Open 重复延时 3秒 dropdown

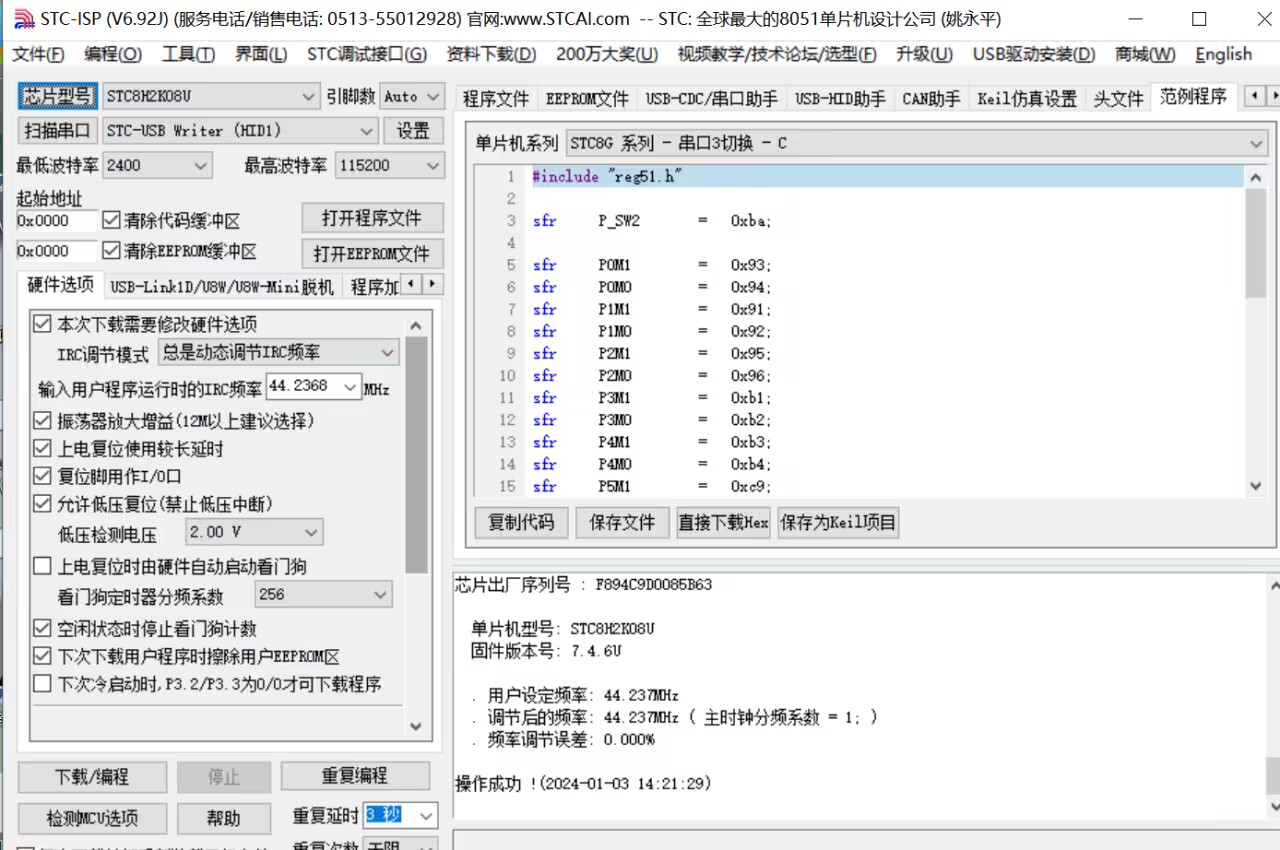pos(425,815)
